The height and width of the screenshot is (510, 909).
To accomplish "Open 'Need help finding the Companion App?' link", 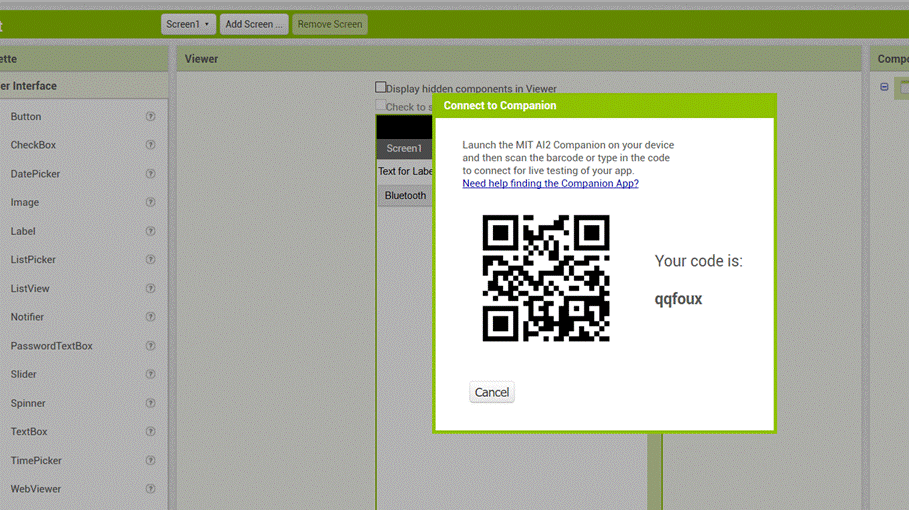I will click(x=550, y=183).
